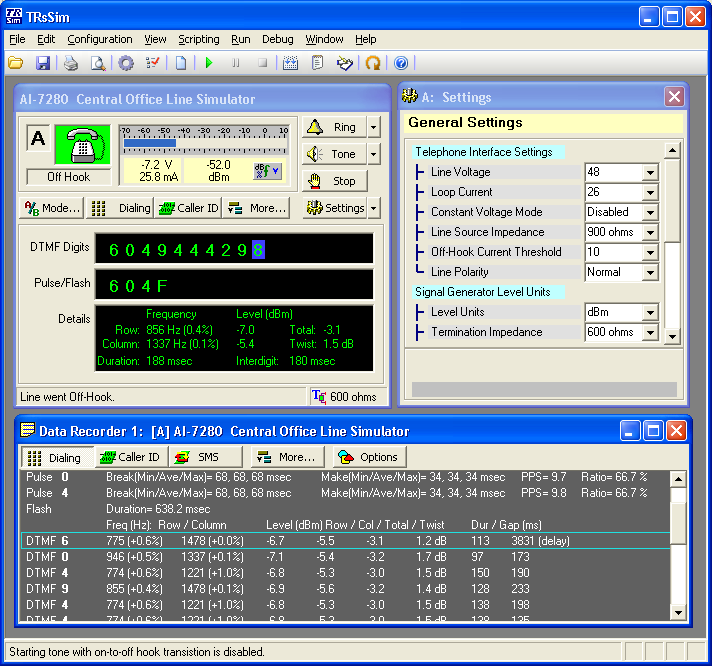Open the Window menu
This screenshot has height=666, width=712.
coord(324,39)
